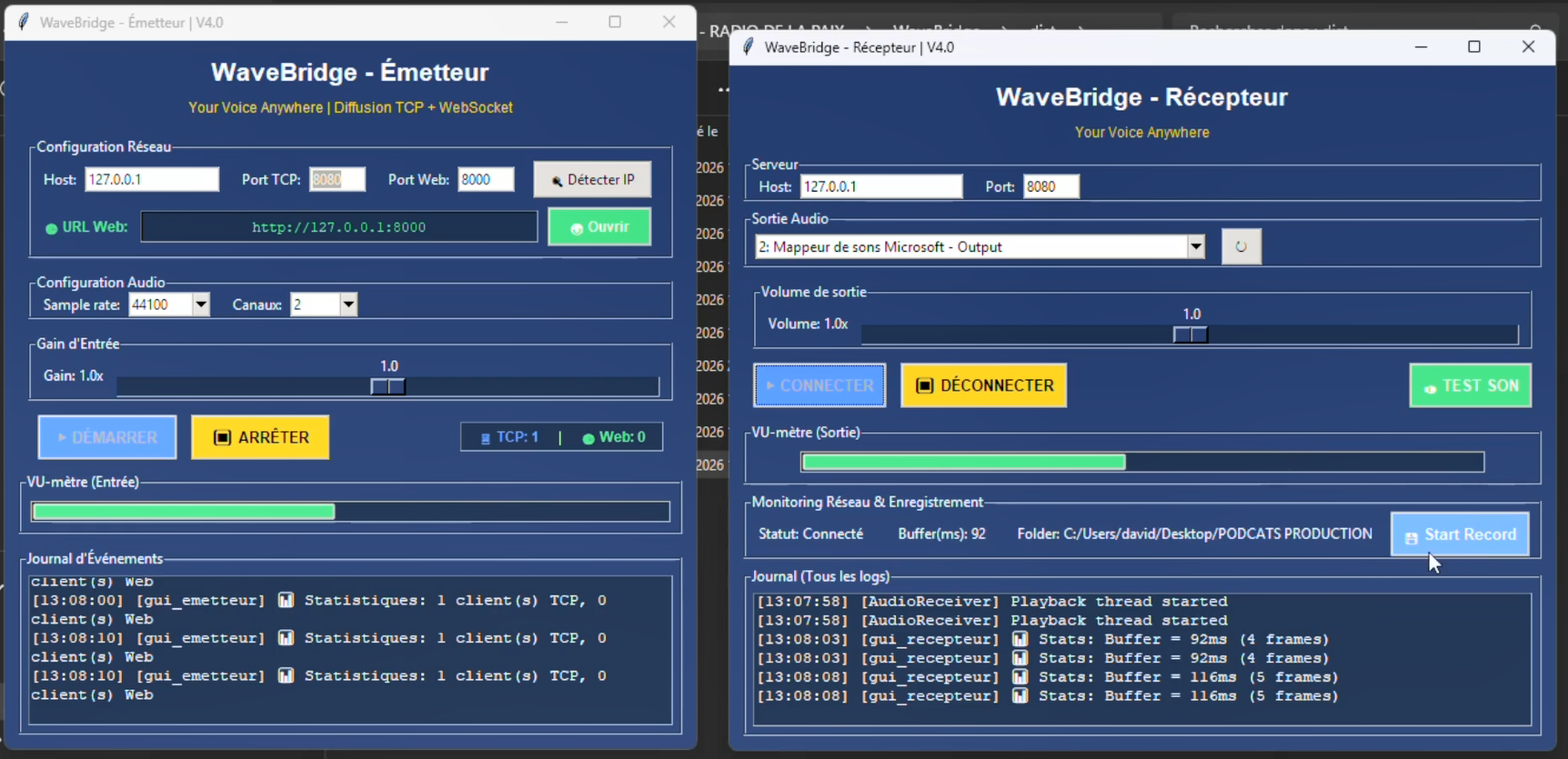Click the feather icon in Récepteur title bar
The height and width of the screenshot is (759, 1568).
(749, 47)
